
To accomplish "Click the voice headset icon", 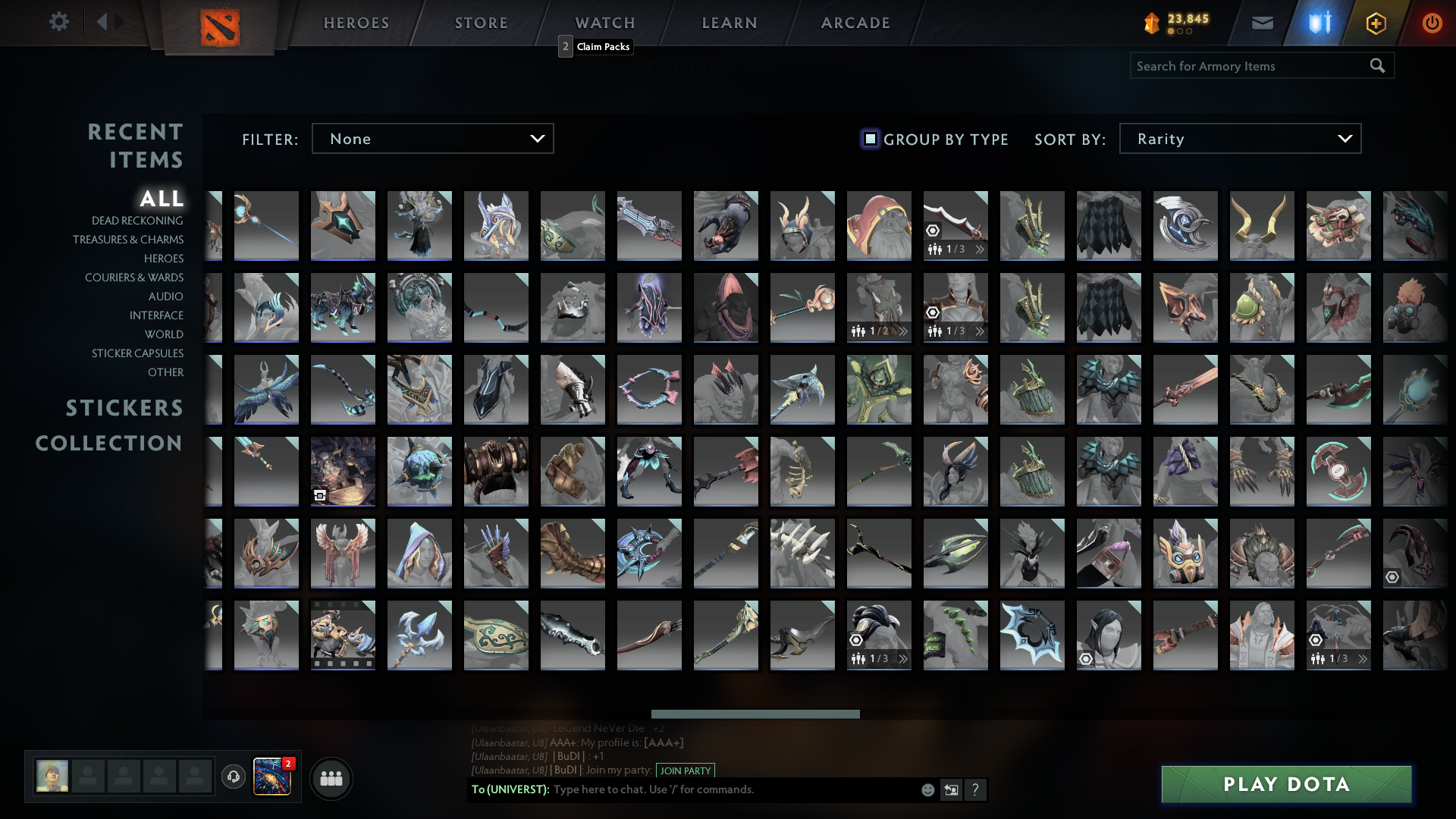I will click(x=234, y=777).
